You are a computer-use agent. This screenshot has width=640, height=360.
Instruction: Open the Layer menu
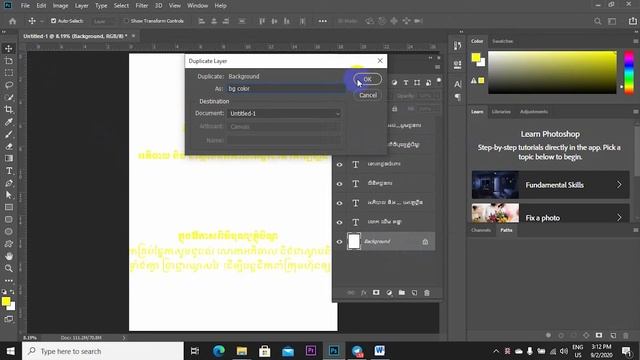tap(81, 6)
